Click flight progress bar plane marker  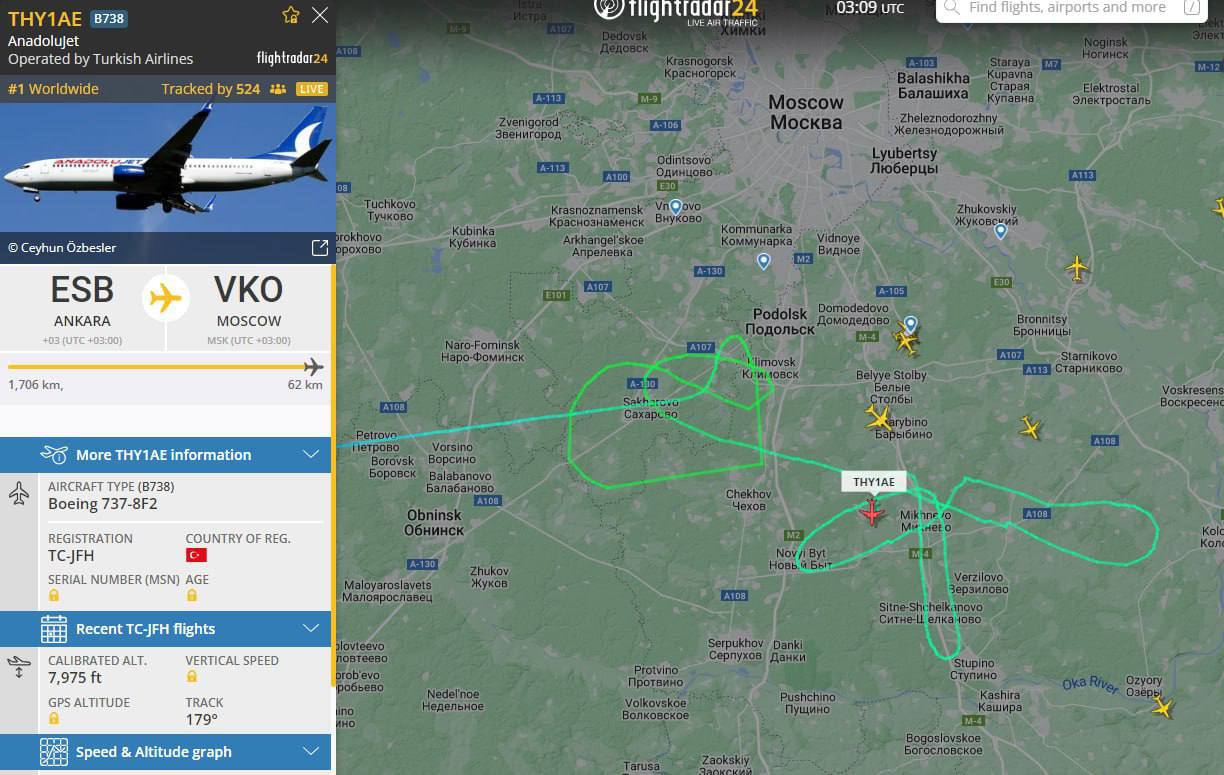(314, 367)
